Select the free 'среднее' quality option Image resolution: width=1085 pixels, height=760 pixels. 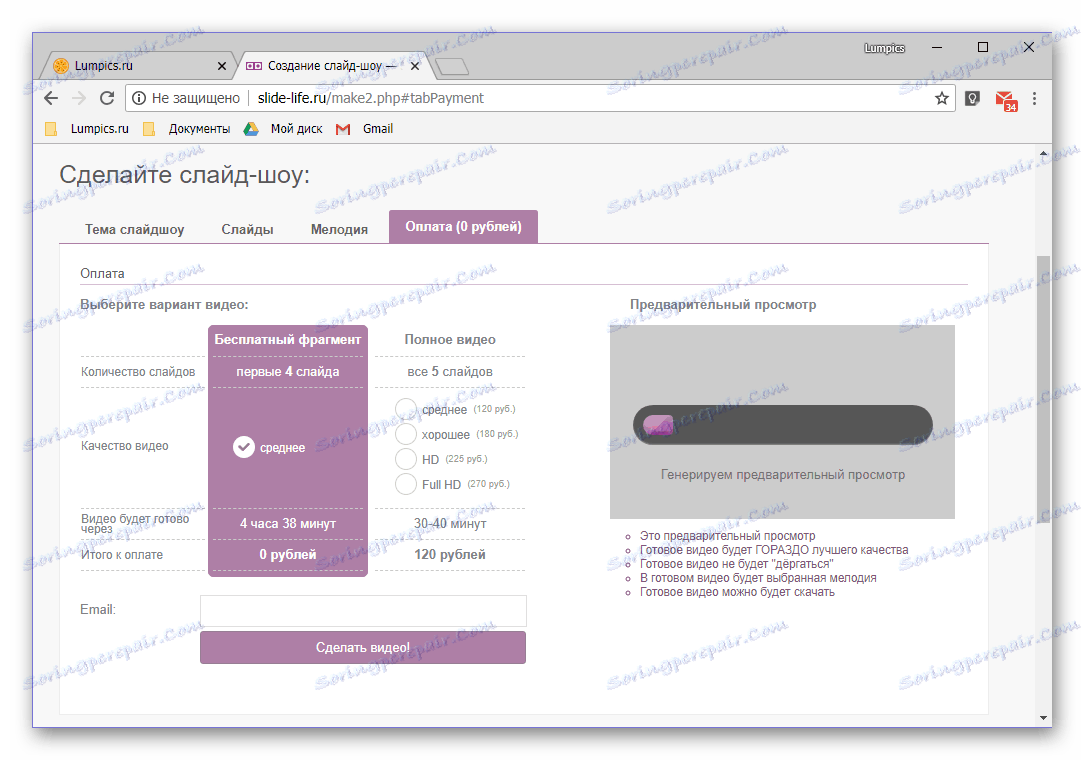click(244, 447)
